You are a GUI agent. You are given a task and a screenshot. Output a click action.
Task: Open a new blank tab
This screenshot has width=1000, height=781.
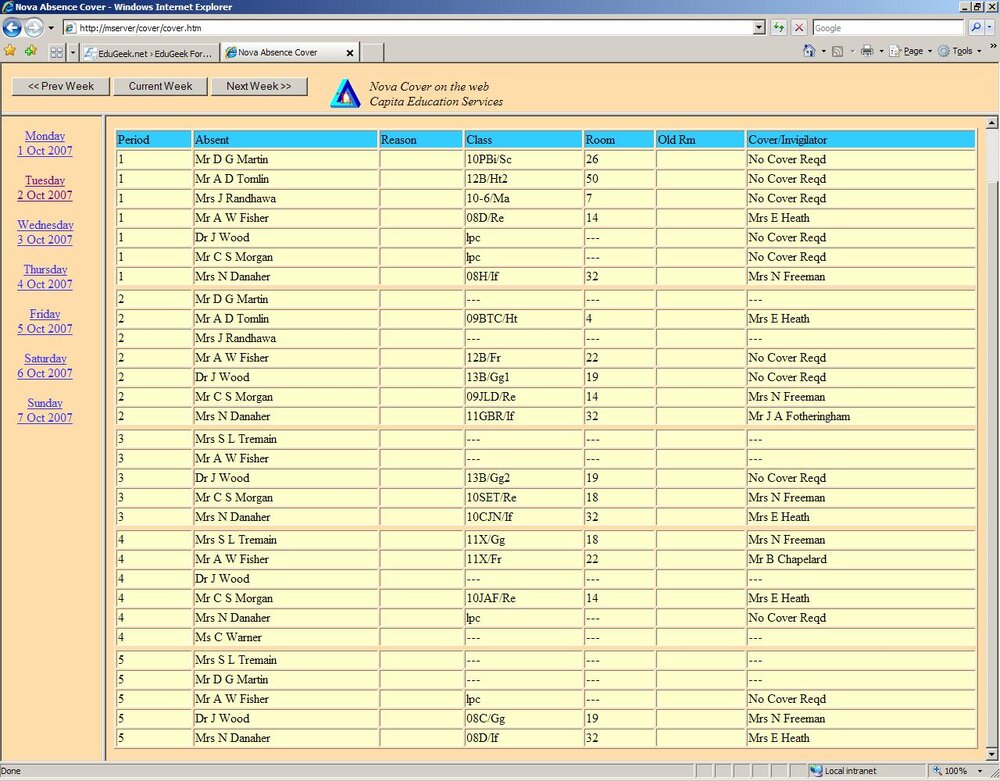click(x=372, y=53)
